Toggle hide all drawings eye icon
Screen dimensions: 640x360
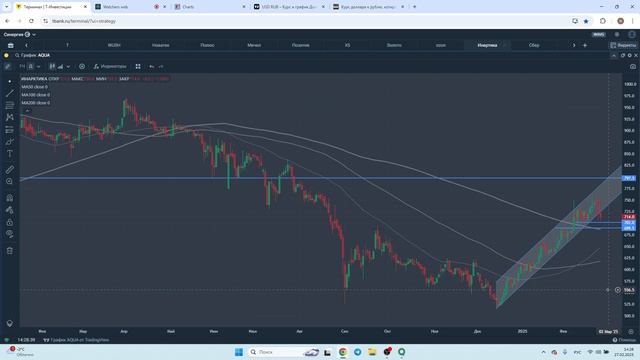click(10, 234)
